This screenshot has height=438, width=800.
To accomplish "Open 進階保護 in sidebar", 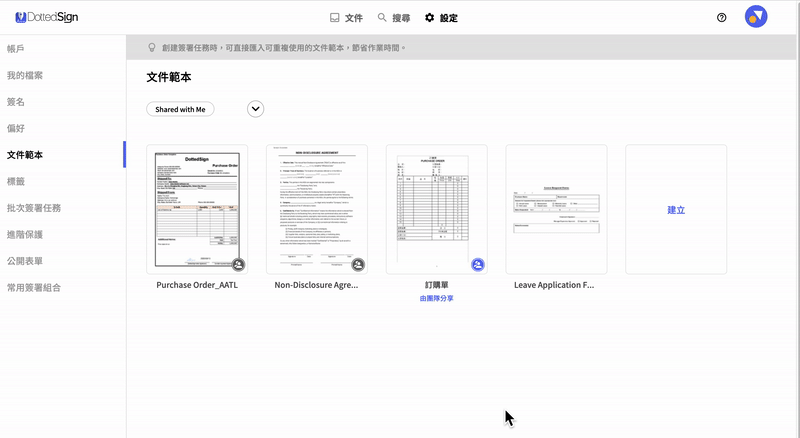I will click(24, 234).
